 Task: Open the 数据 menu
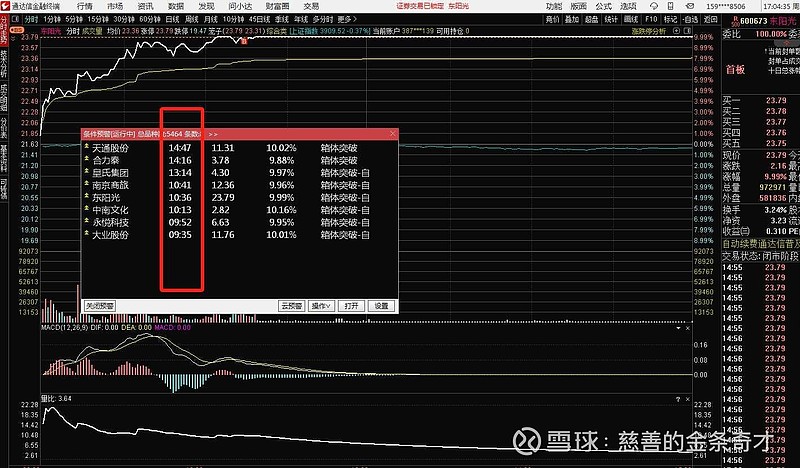176,6
